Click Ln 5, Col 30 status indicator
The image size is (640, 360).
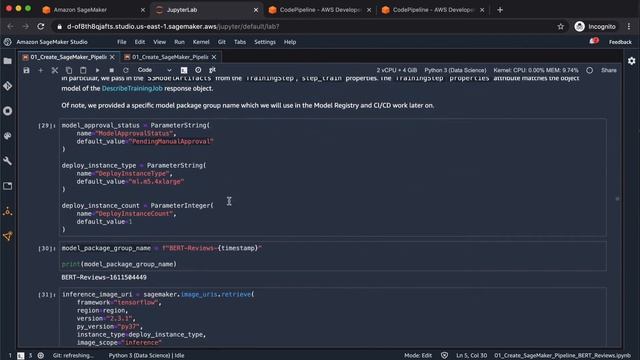[x=471, y=356]
